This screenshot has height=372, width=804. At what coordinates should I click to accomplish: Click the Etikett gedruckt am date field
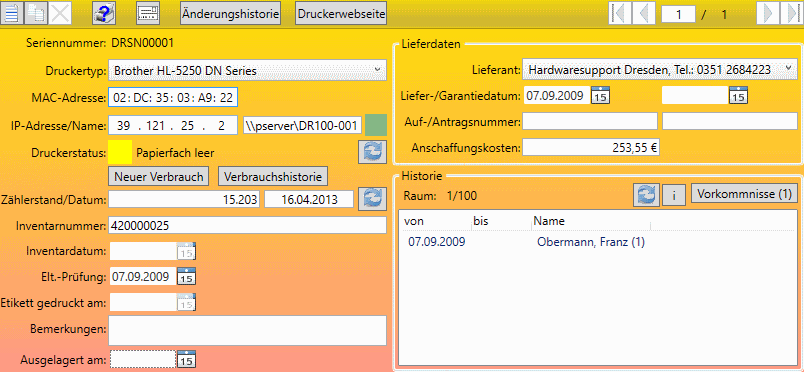point(143,303)
